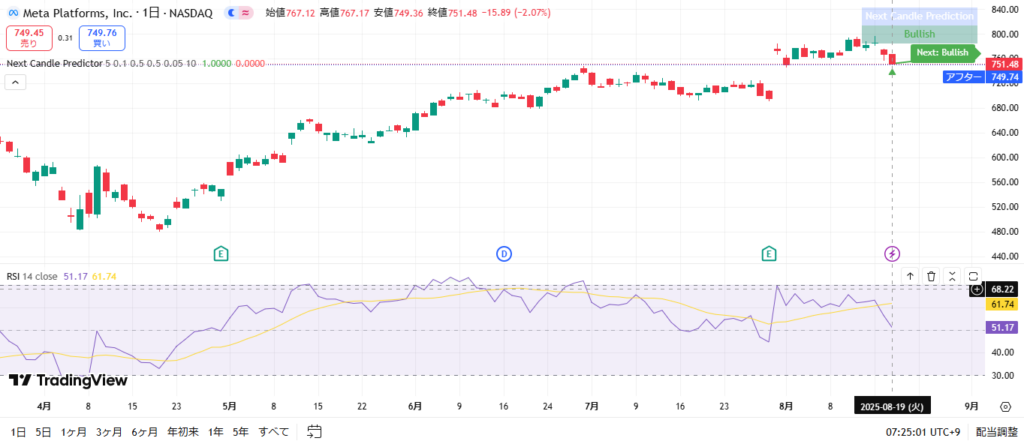Delete RSI pane with trash icon
Image resolution: width=1024 pixels, height=444 pixels.
click(x=931, y=276)
